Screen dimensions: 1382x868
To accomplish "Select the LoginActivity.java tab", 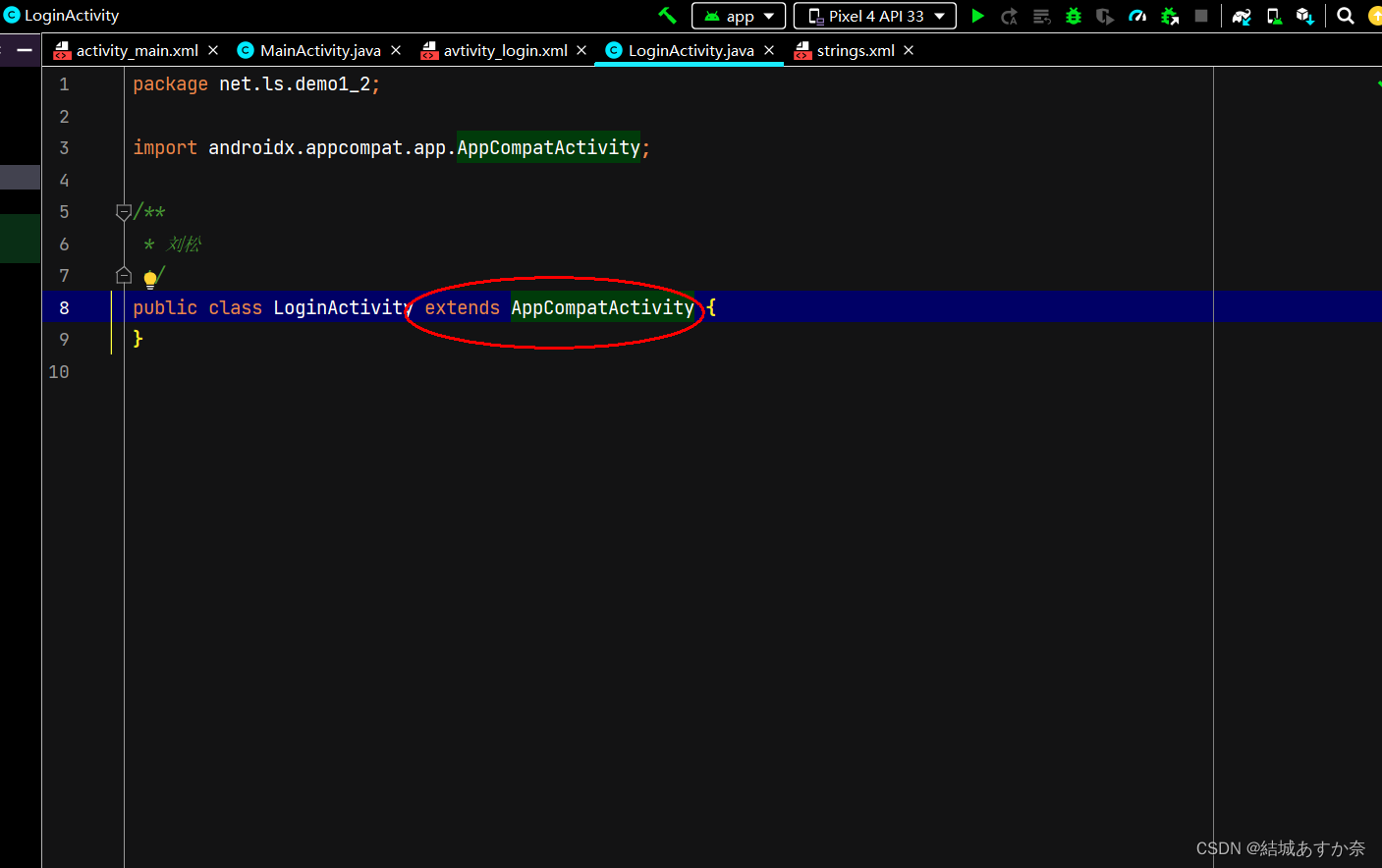I will (690, 50).
